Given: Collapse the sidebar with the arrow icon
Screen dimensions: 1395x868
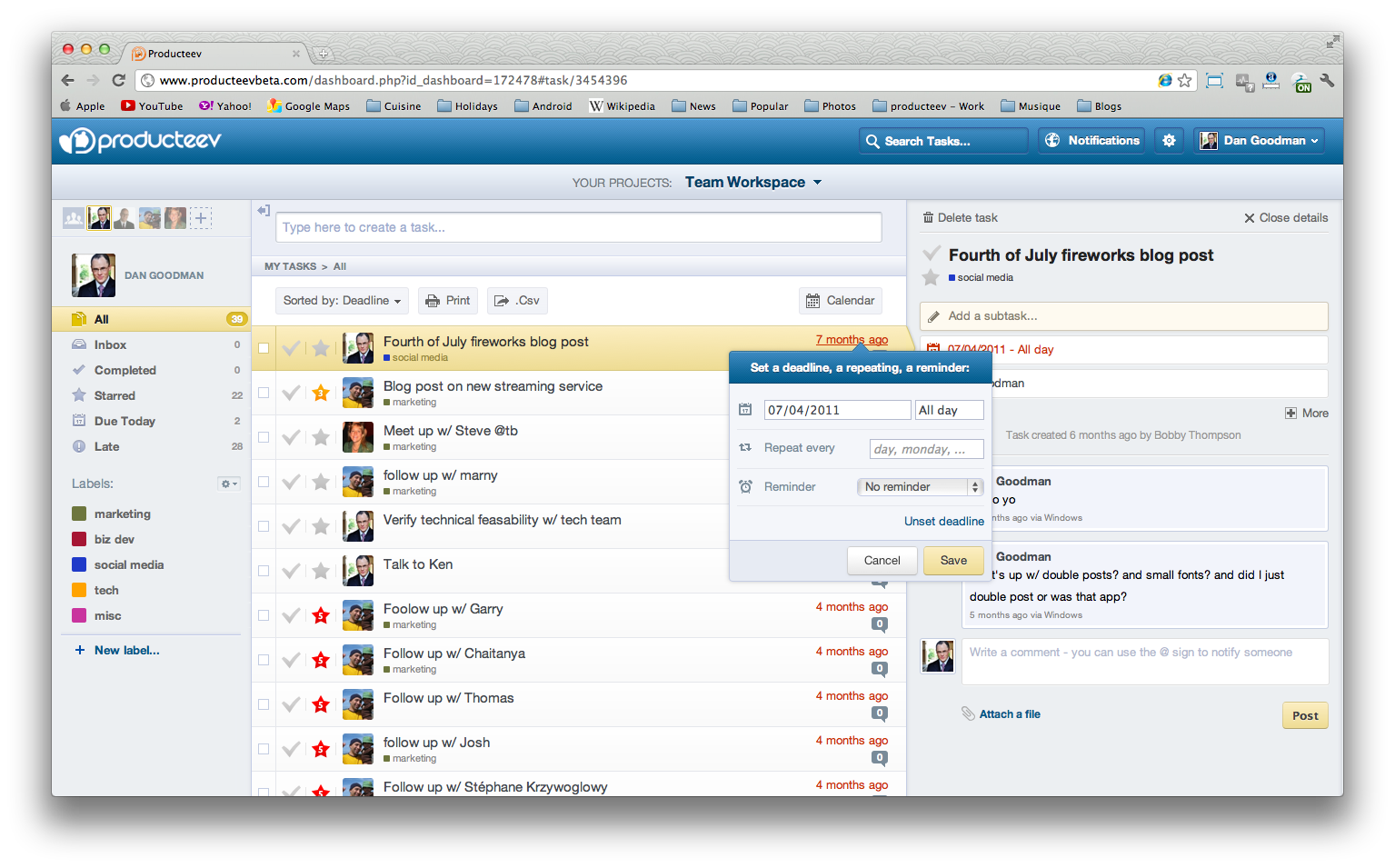Looking at the screenshot, I should pos(264,211).
